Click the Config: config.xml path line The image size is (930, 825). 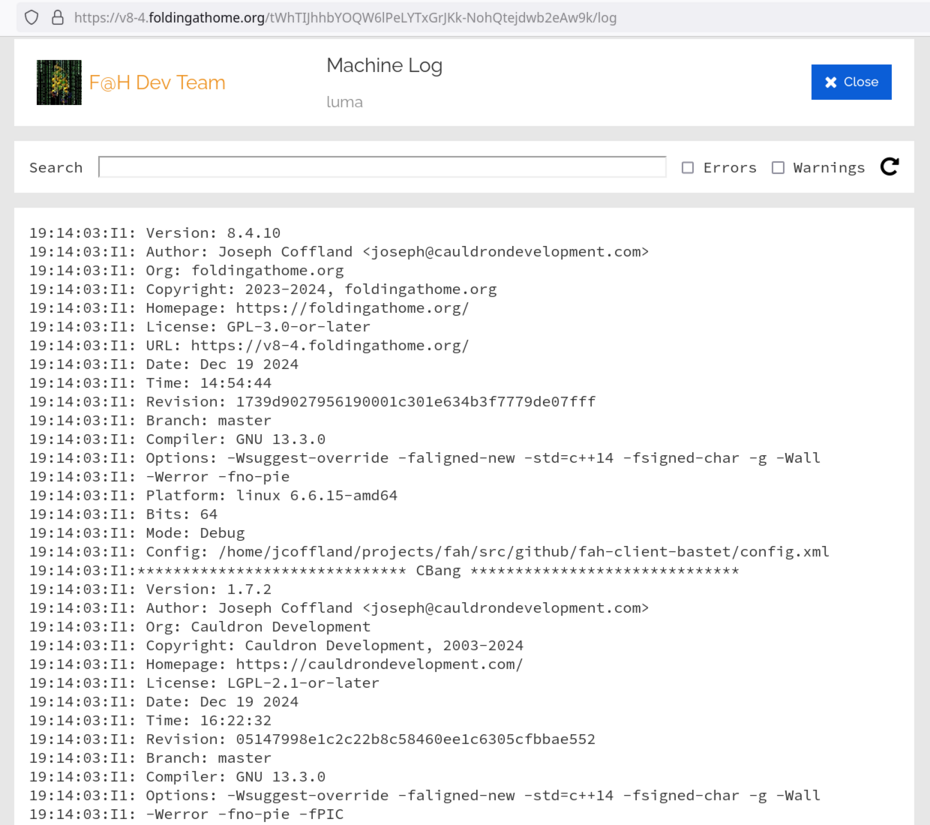pyautogui.click(x=429, y=552)
